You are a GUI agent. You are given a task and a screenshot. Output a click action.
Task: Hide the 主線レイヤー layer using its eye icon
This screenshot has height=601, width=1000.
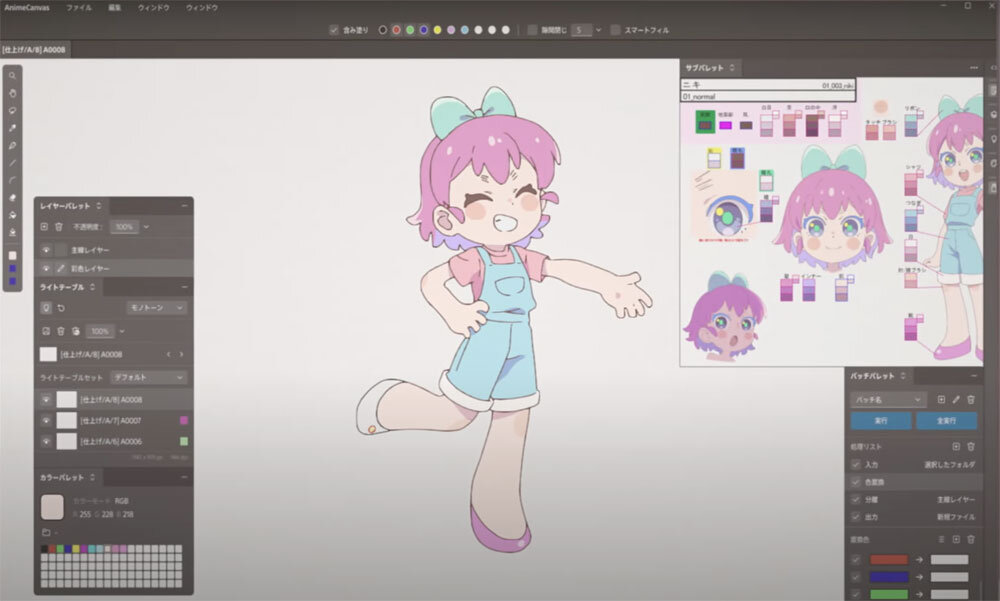coord(46,250)
